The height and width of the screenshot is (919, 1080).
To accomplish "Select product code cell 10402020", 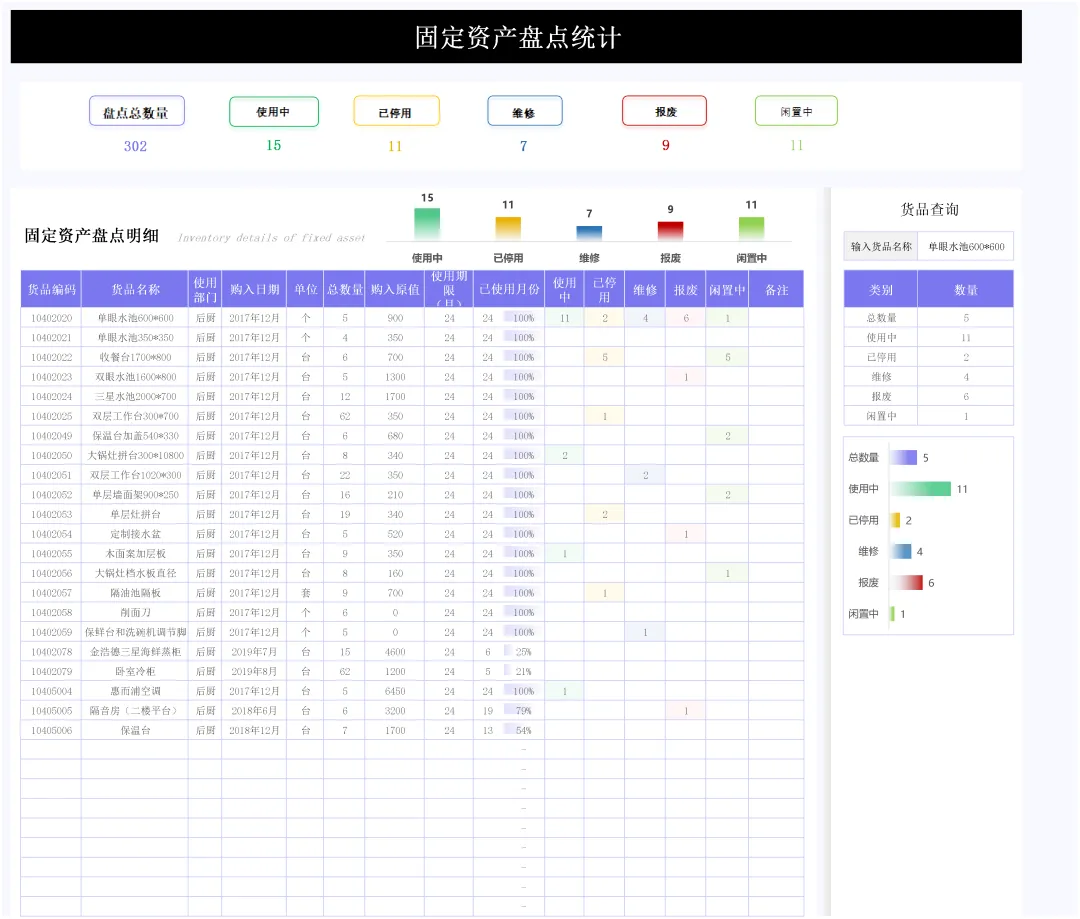I will [52, 318].
